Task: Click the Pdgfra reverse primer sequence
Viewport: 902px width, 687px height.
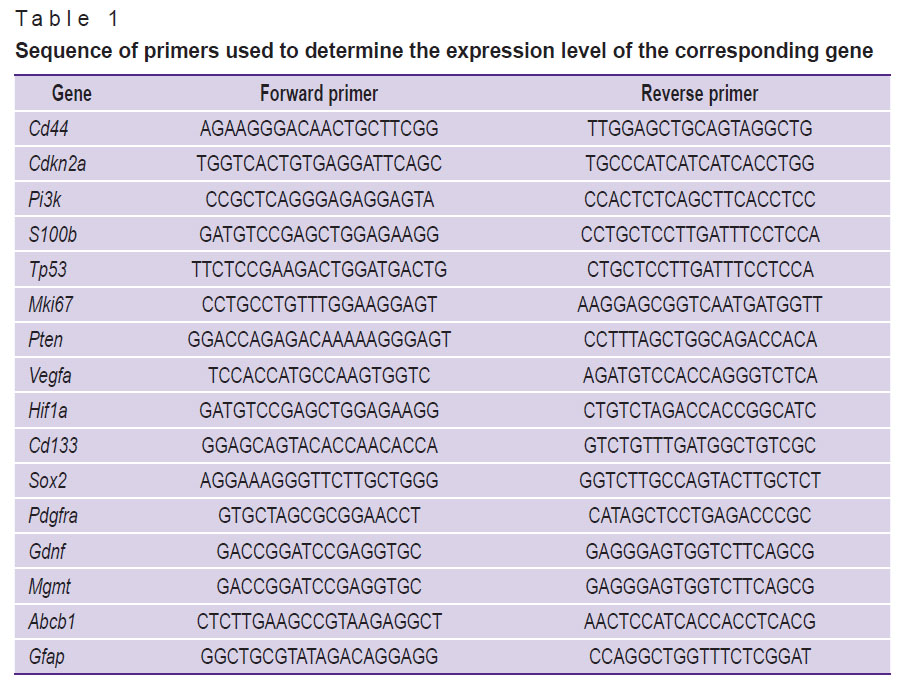Action: pos(699,516)
